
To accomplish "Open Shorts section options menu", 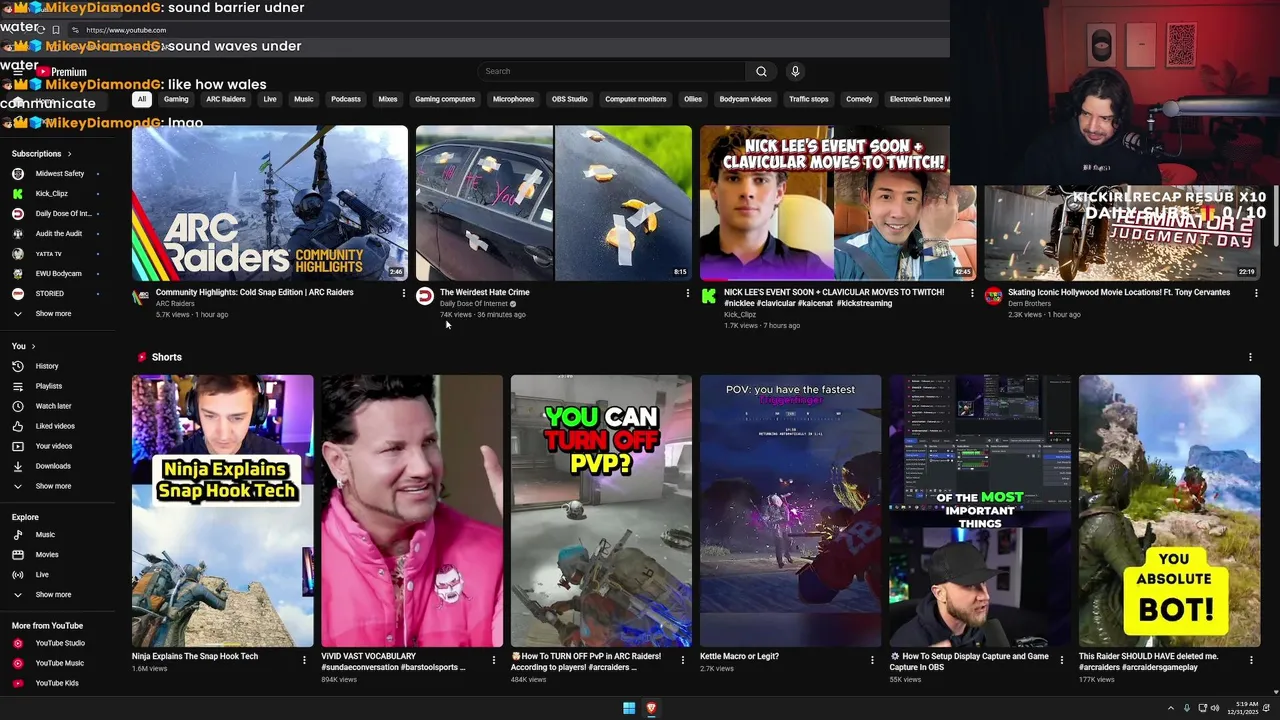I will click(x=1250, y=357).
